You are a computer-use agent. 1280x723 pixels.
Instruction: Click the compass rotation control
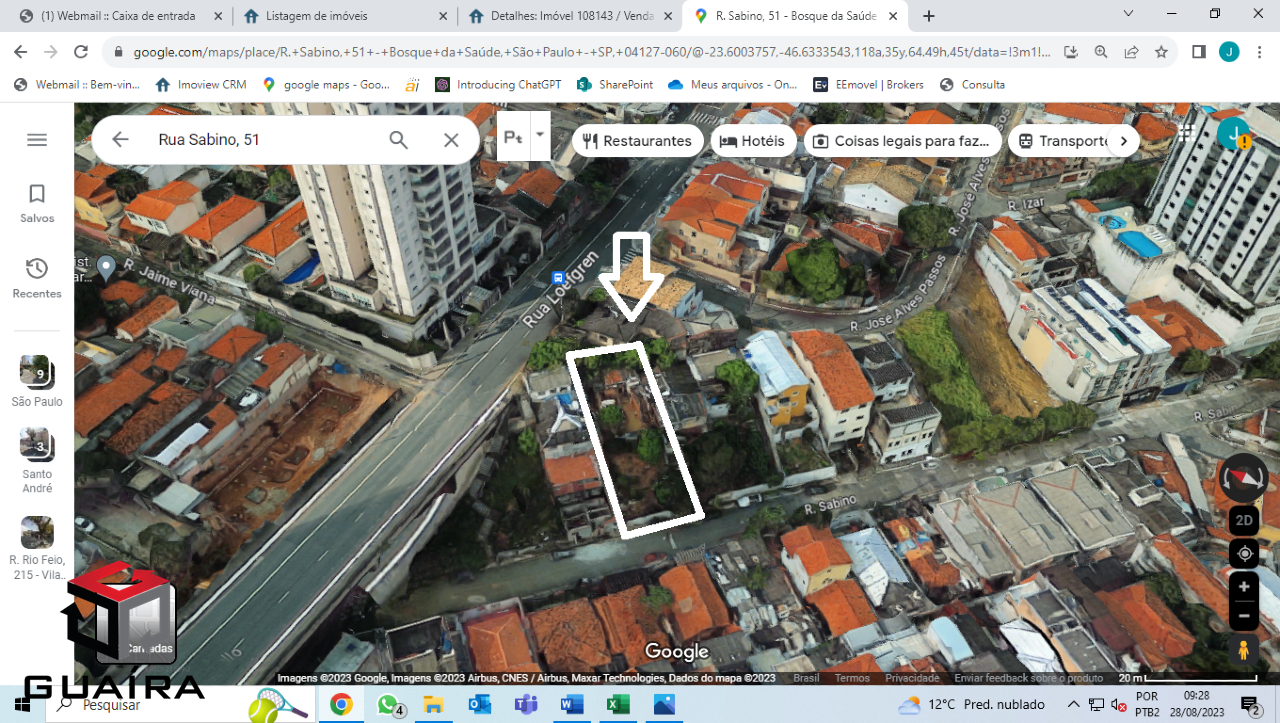click(x=1243, y=479)
